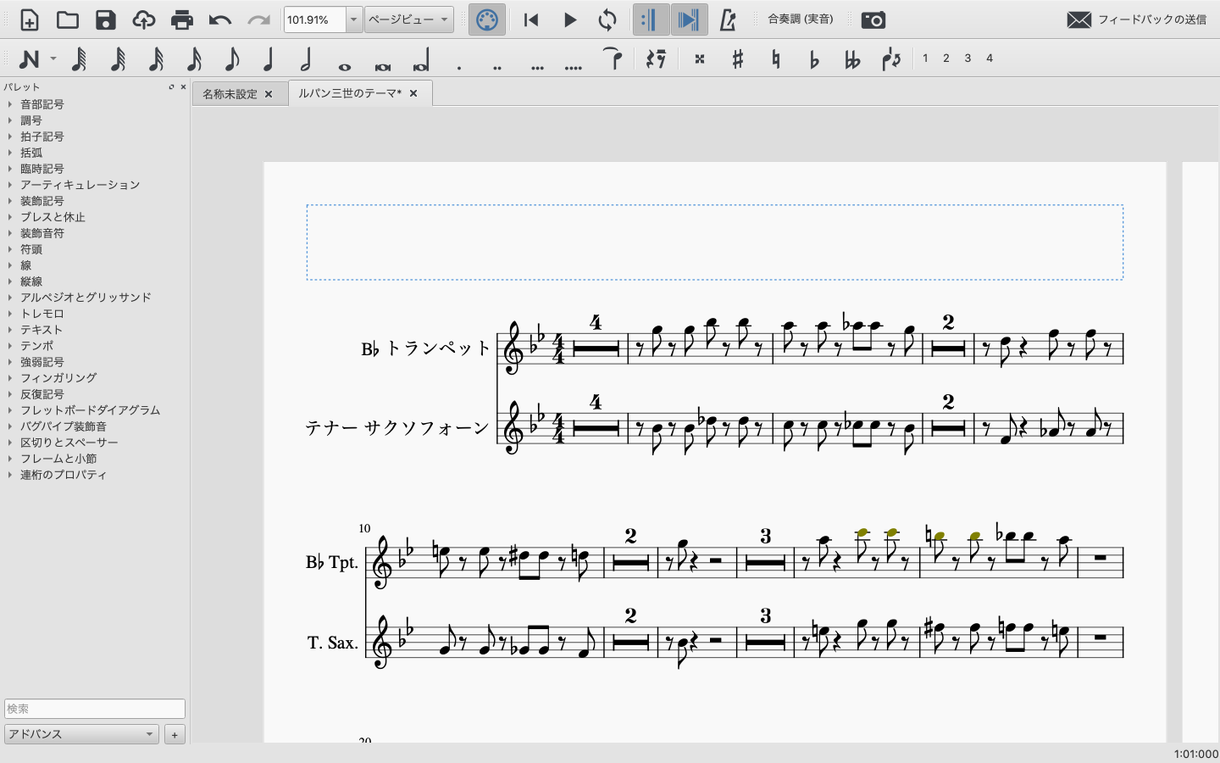The height and width of the screenshot is (763, 1220).
Task: Switch to ルパン三世のテーマ* tab
Action: [x=350, y=93]
